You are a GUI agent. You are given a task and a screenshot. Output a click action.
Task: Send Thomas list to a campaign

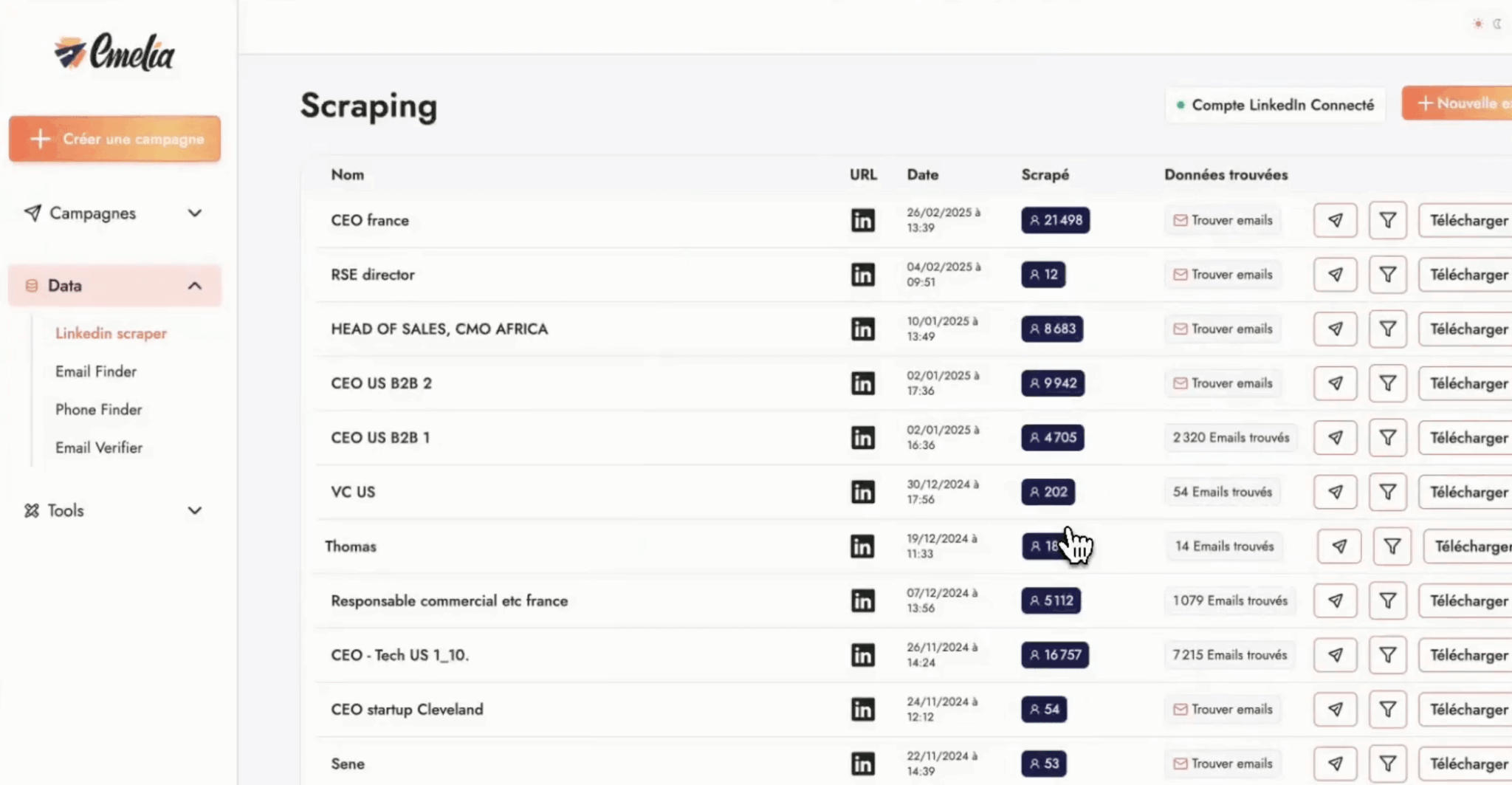tap(1339, 546)
